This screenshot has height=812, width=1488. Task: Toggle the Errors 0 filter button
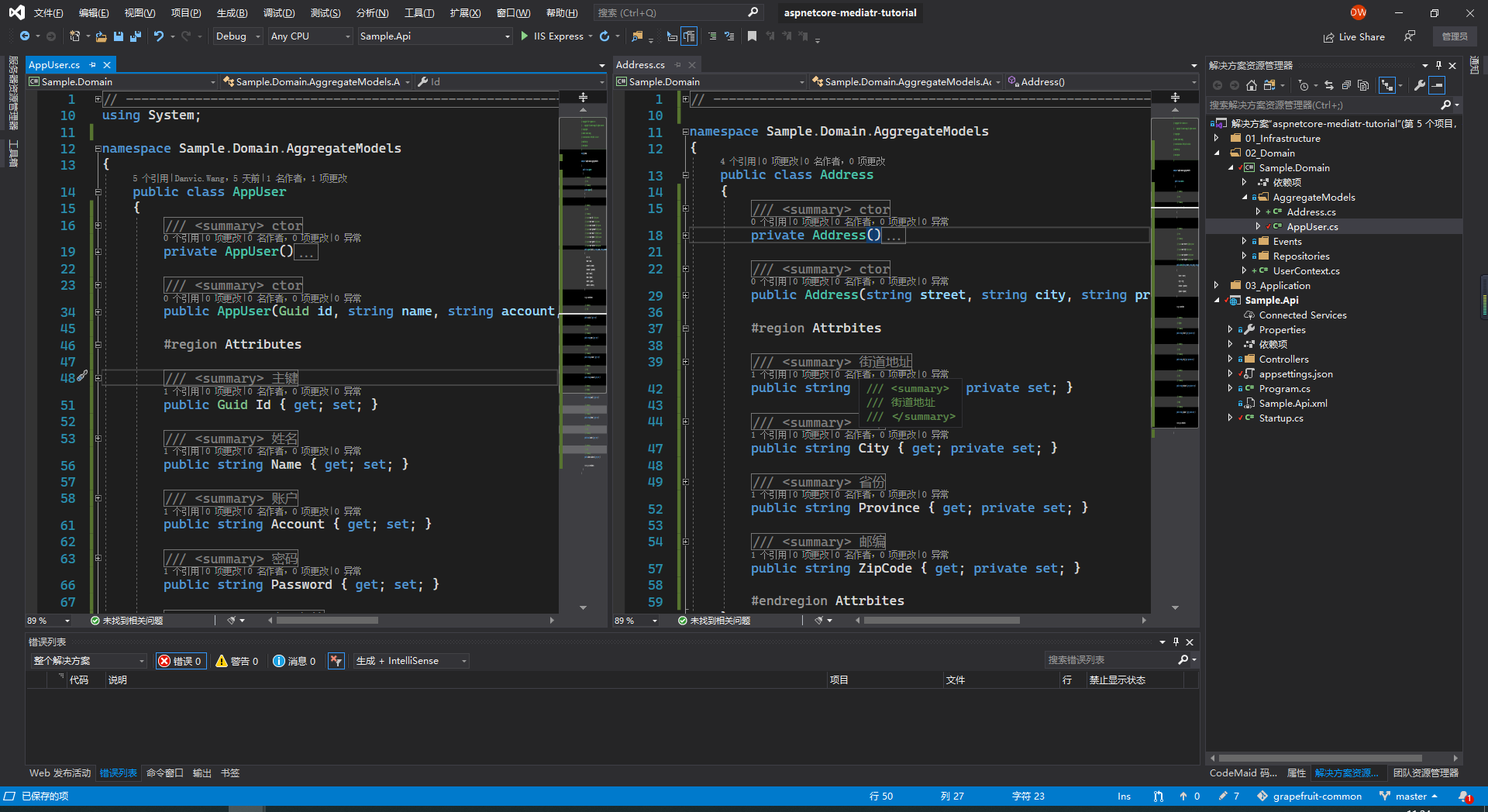(x=181, y=661)
